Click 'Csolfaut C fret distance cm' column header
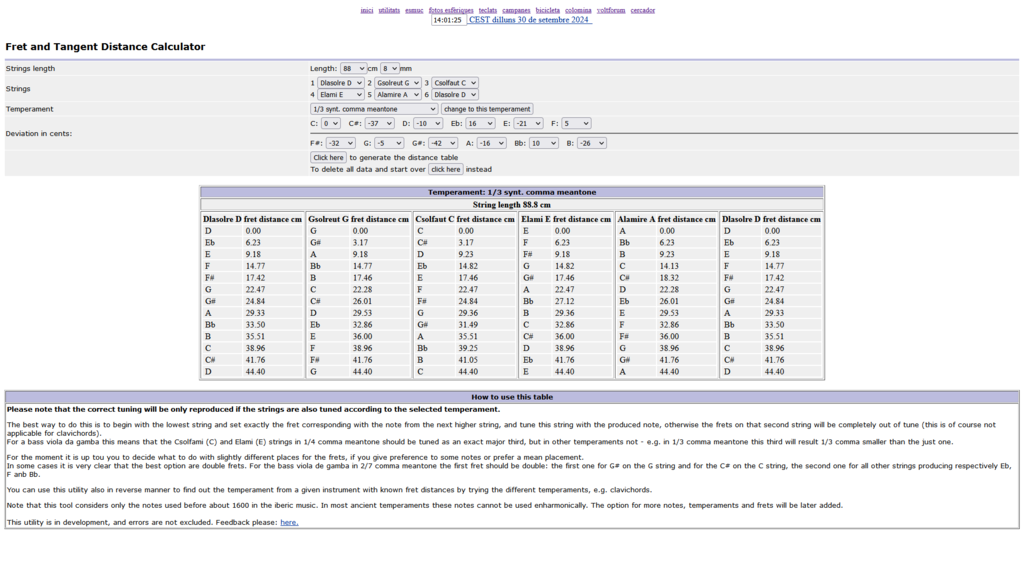Screen dimensions: 1024x576 coord(466,219)
